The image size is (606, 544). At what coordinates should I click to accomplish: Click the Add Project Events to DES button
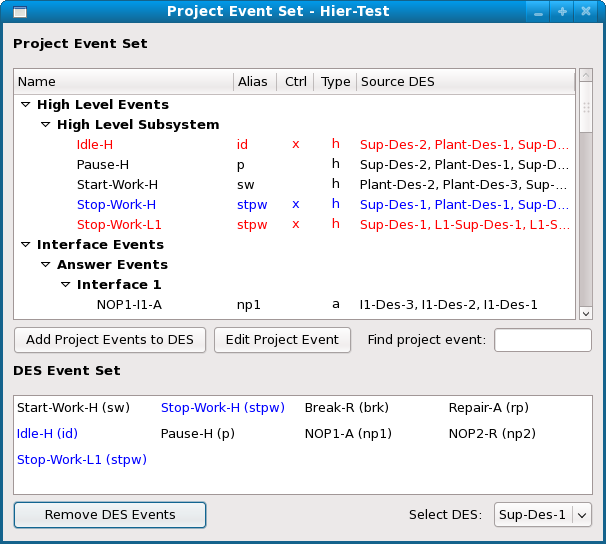click(x=110, y=340)
